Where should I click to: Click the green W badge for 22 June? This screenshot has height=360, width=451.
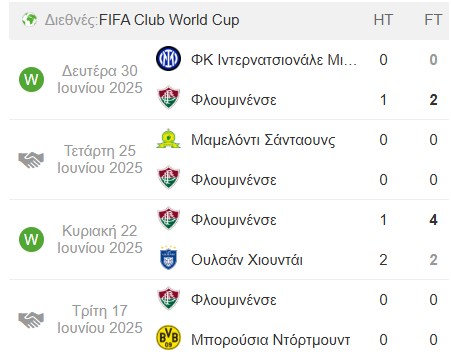point(31,239)
